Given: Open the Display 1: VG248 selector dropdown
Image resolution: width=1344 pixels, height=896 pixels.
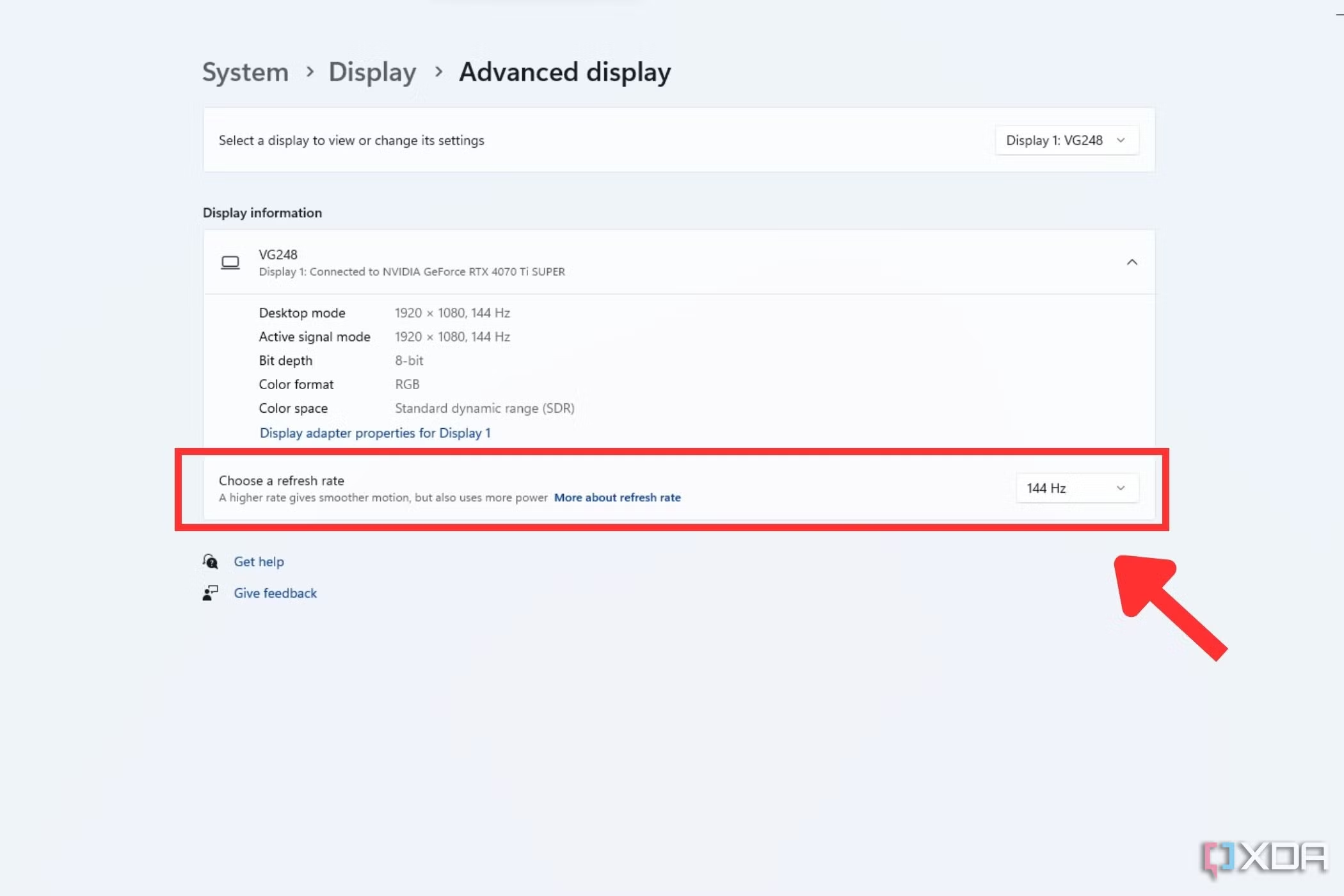Looking at the screenshot, I should [1067, 140].
